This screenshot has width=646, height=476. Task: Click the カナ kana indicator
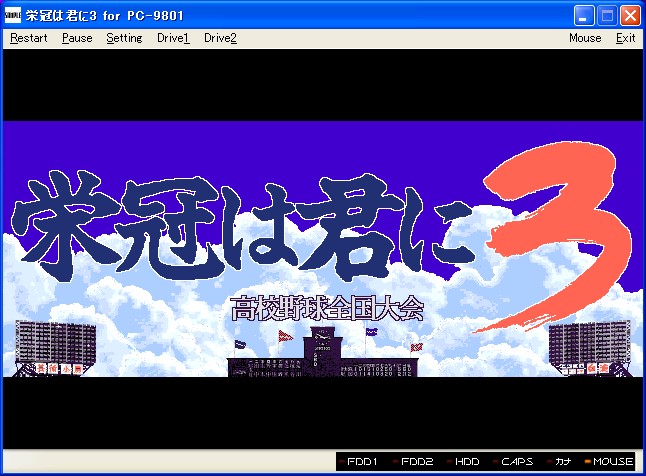pyautogui.click(x=562, y=461)
